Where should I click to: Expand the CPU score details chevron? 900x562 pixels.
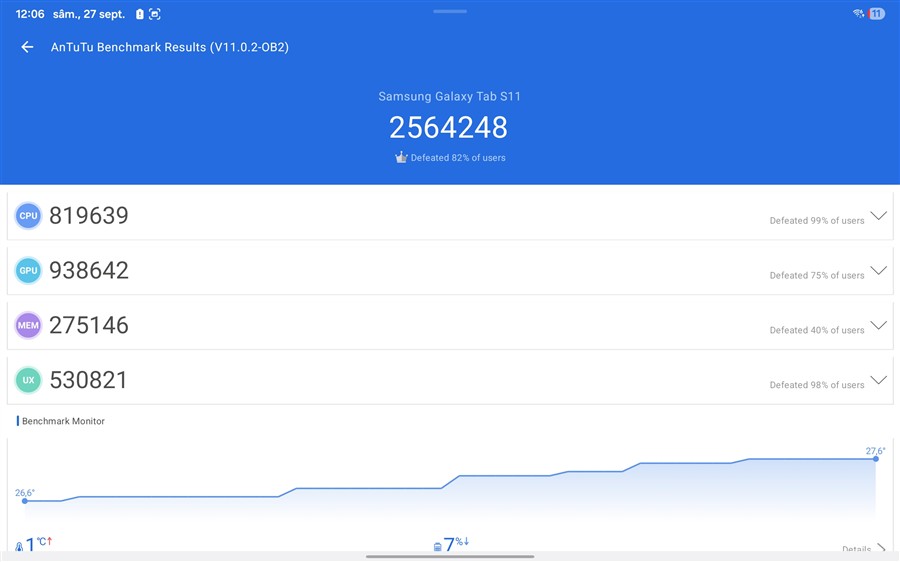[x=878, y=216]
